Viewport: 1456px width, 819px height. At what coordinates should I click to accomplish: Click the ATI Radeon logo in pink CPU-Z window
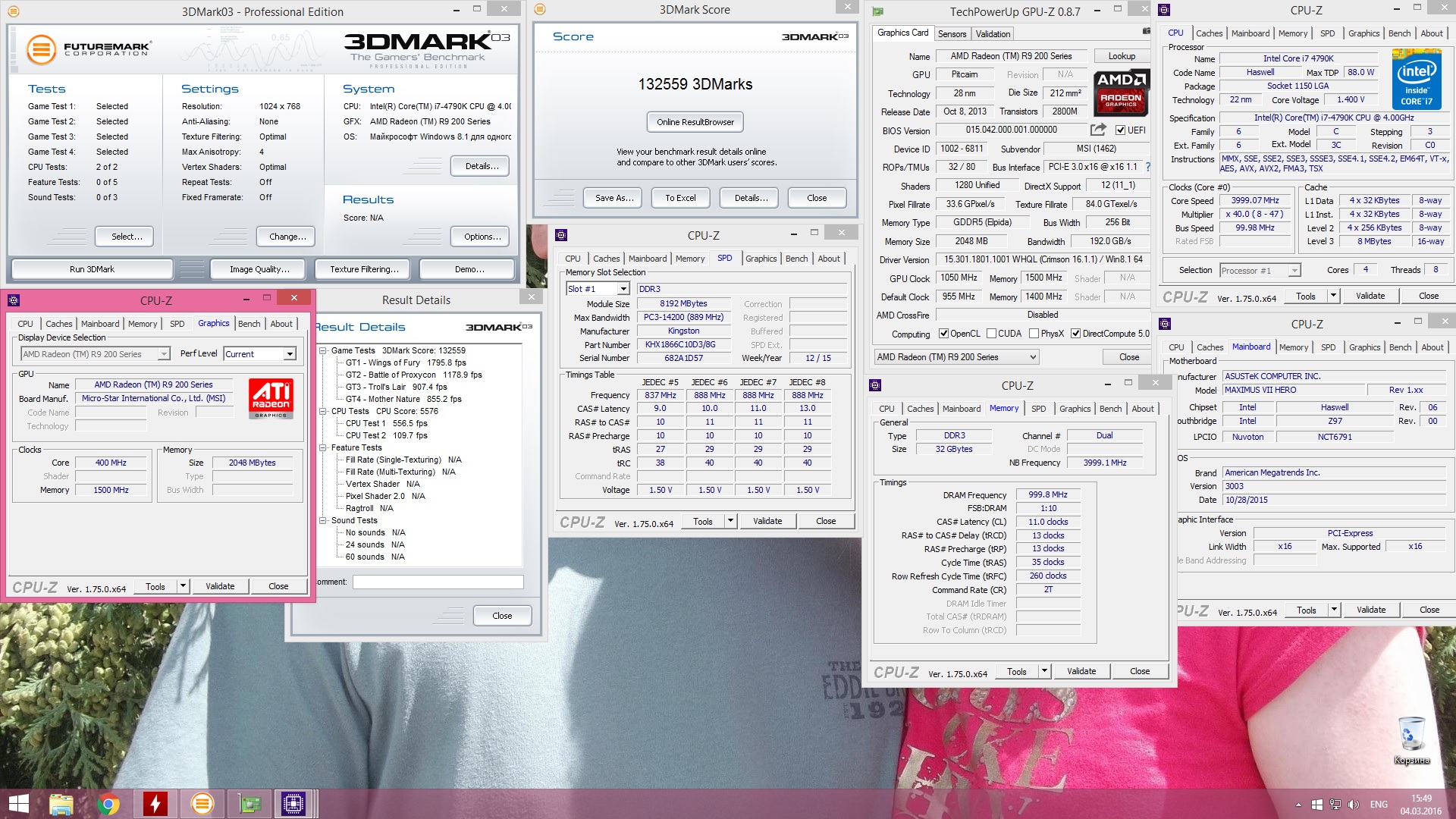[271, 399]
